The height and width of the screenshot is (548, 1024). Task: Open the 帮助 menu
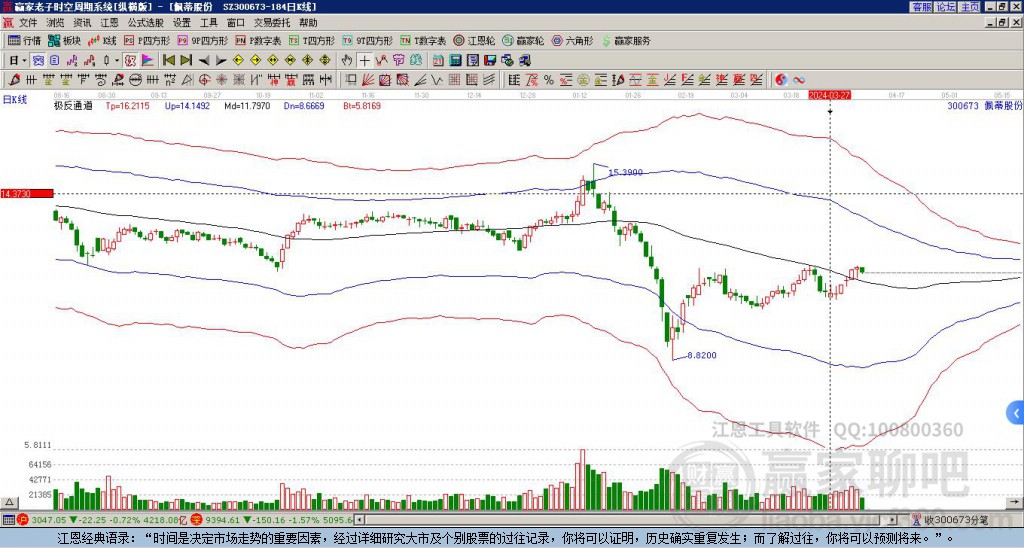click(308, 23)
